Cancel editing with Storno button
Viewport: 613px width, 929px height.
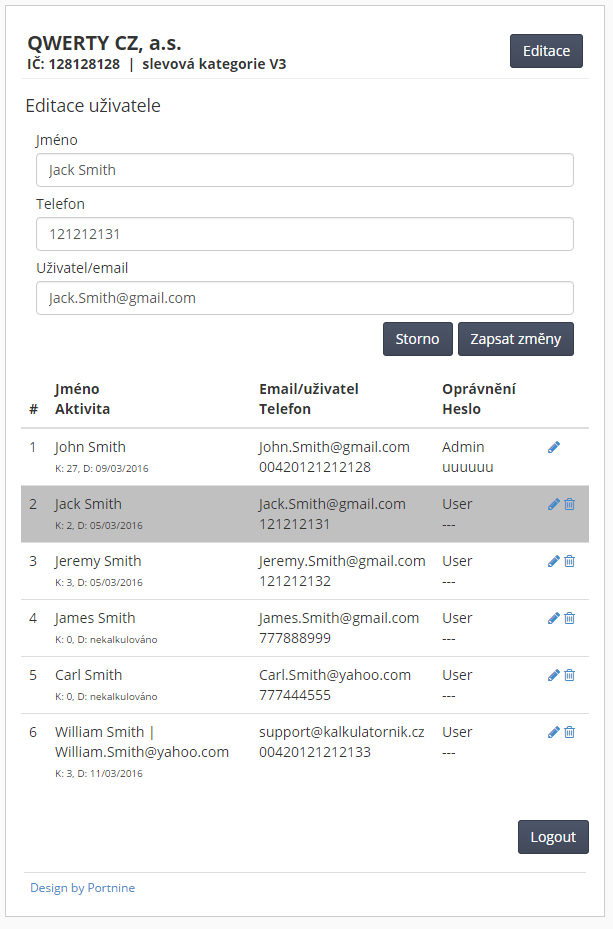[418, 339]
